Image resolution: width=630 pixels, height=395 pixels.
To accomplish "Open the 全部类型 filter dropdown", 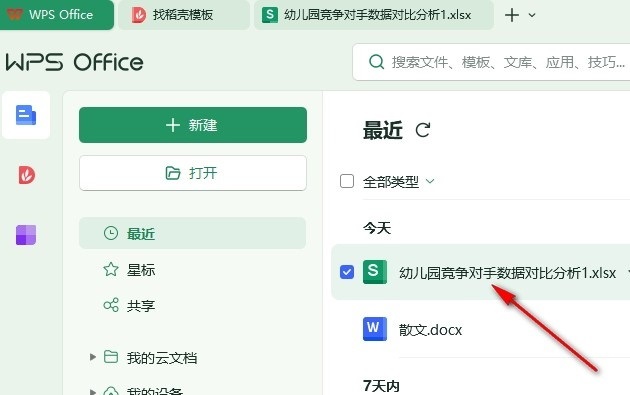I will tap(399, 182).
